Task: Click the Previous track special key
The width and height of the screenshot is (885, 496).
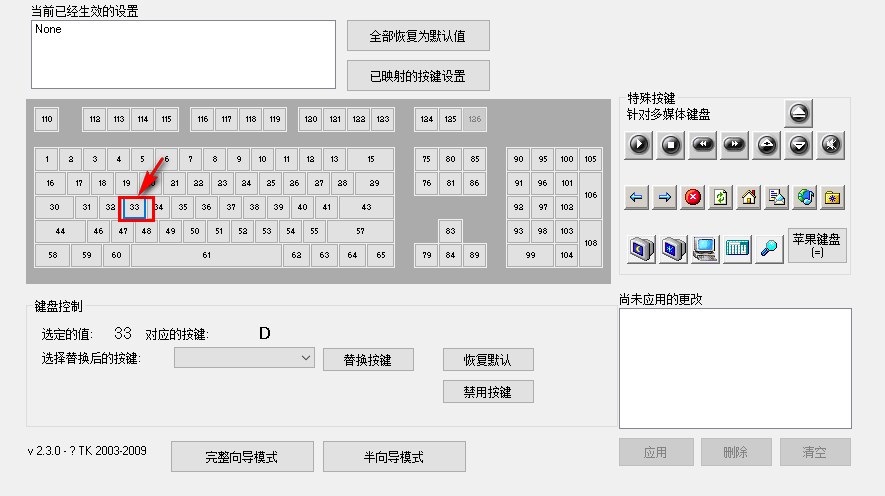Action: 702,145
